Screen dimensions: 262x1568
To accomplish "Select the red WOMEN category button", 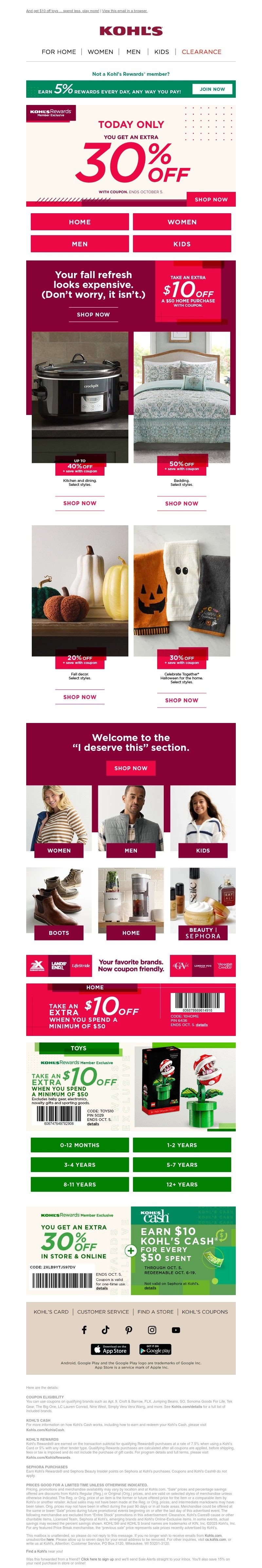I will click(182, 221).
